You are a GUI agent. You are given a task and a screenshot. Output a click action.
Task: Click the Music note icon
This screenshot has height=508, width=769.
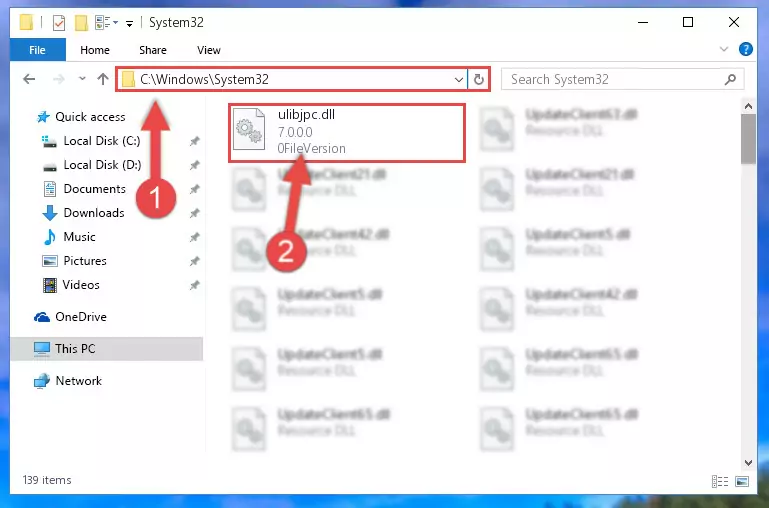(50, 237)
